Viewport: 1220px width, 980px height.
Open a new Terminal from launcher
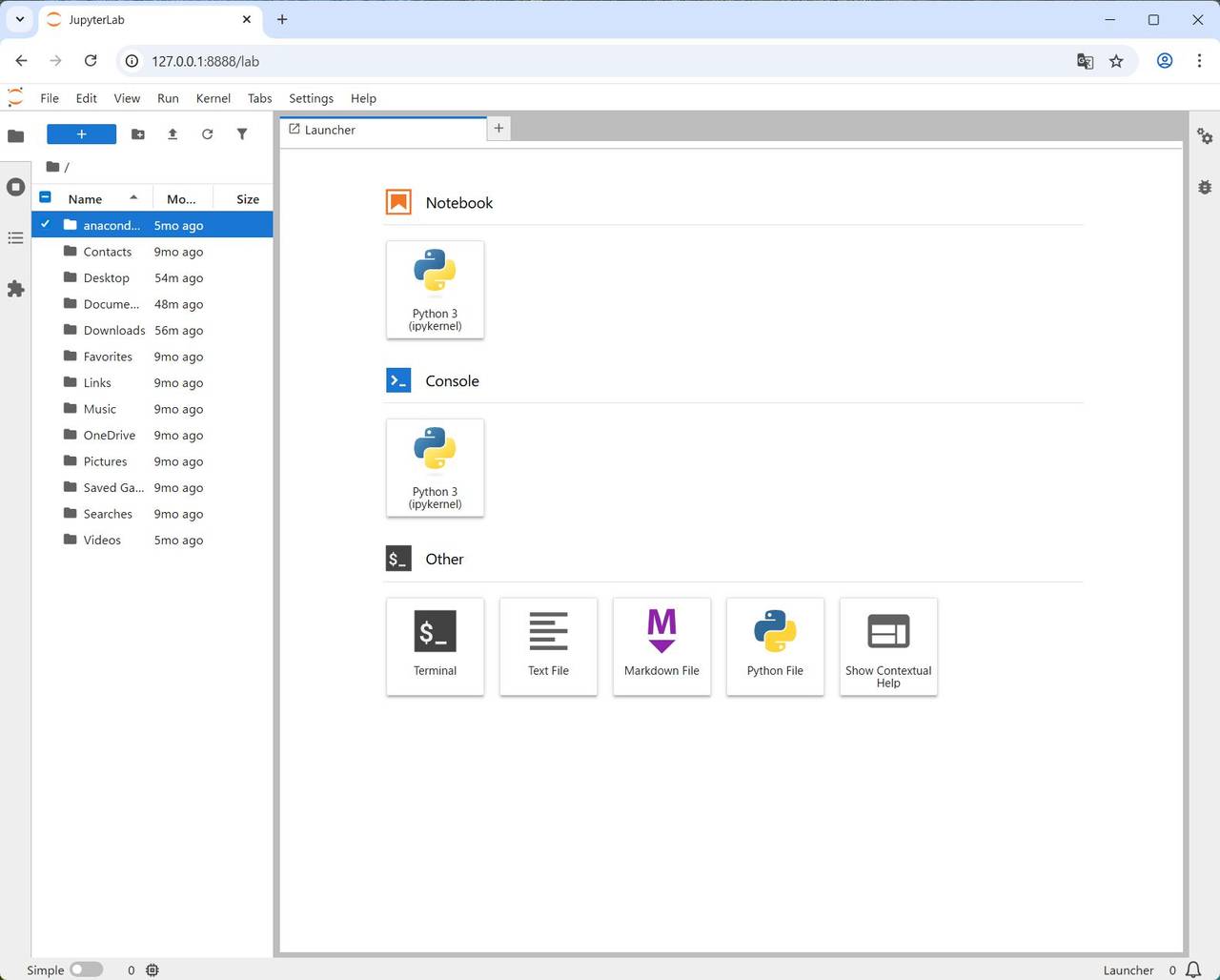pyautogui.click(x=435, y=646)
